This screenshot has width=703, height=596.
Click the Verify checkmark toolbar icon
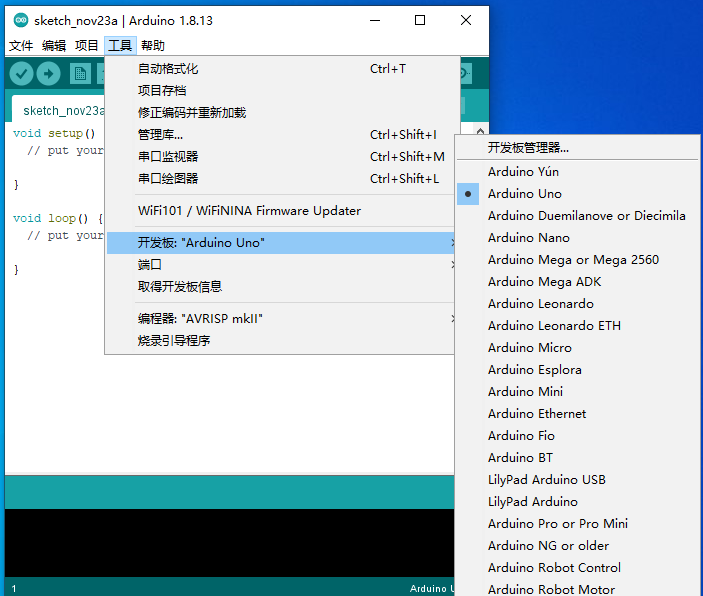pos(21,74)
